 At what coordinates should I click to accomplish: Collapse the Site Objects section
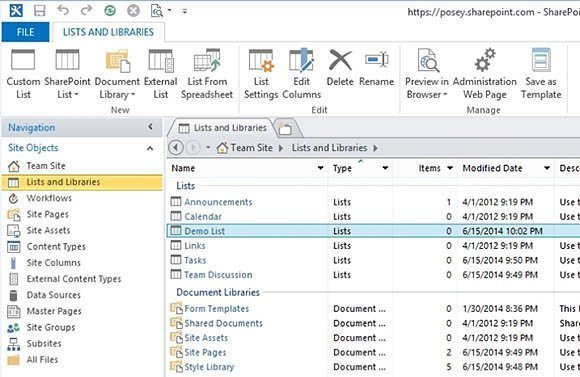150,148
